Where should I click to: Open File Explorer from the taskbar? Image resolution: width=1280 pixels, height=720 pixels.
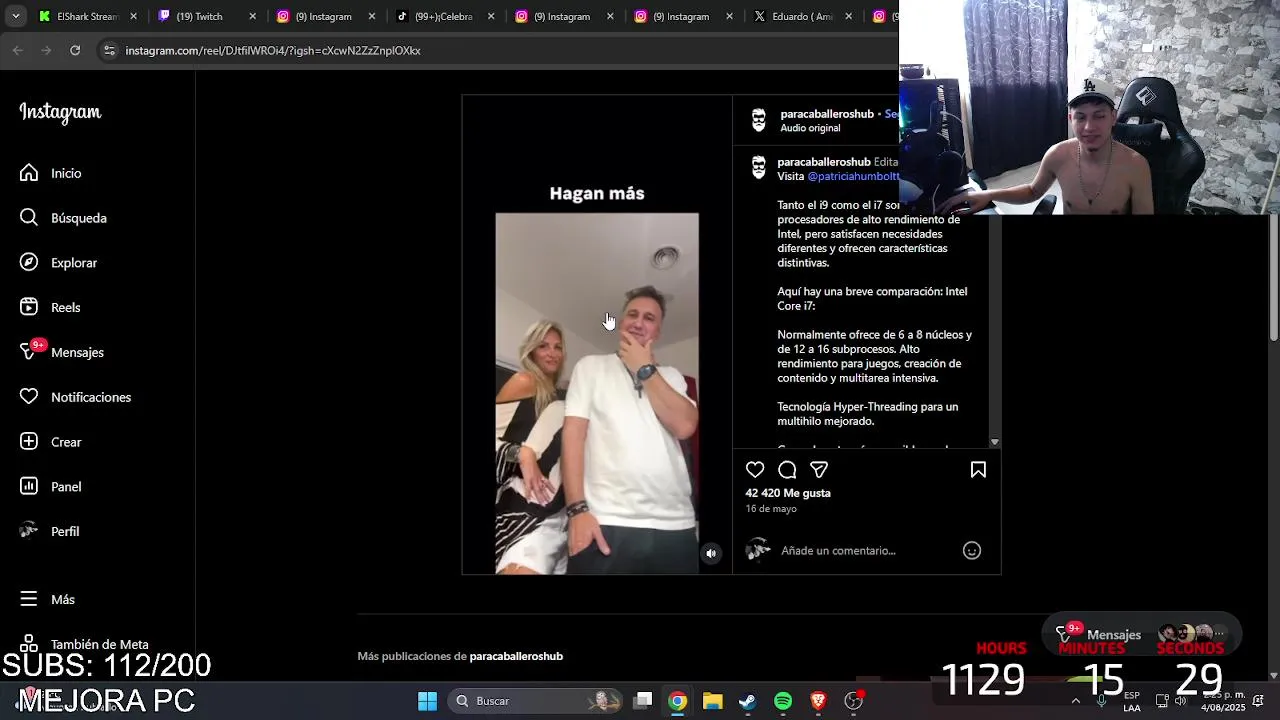[x=712, y=701]
